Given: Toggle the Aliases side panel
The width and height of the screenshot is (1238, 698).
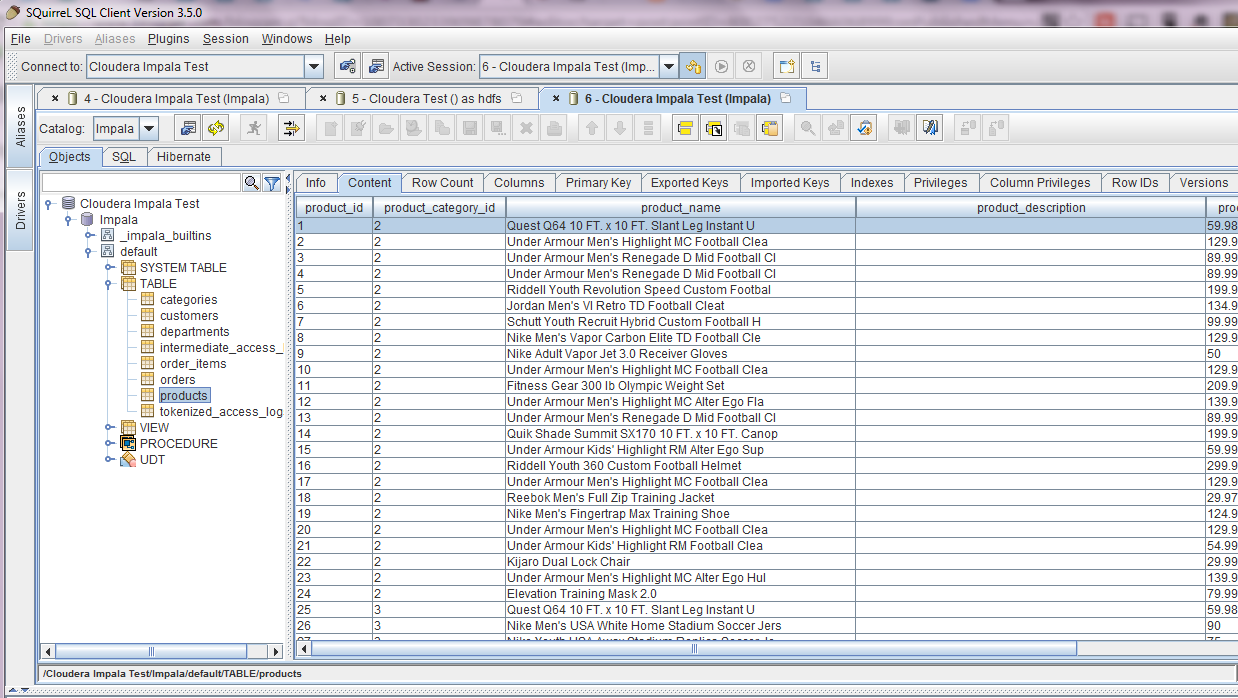Looking at the screenshot, I should click(19, 127).
